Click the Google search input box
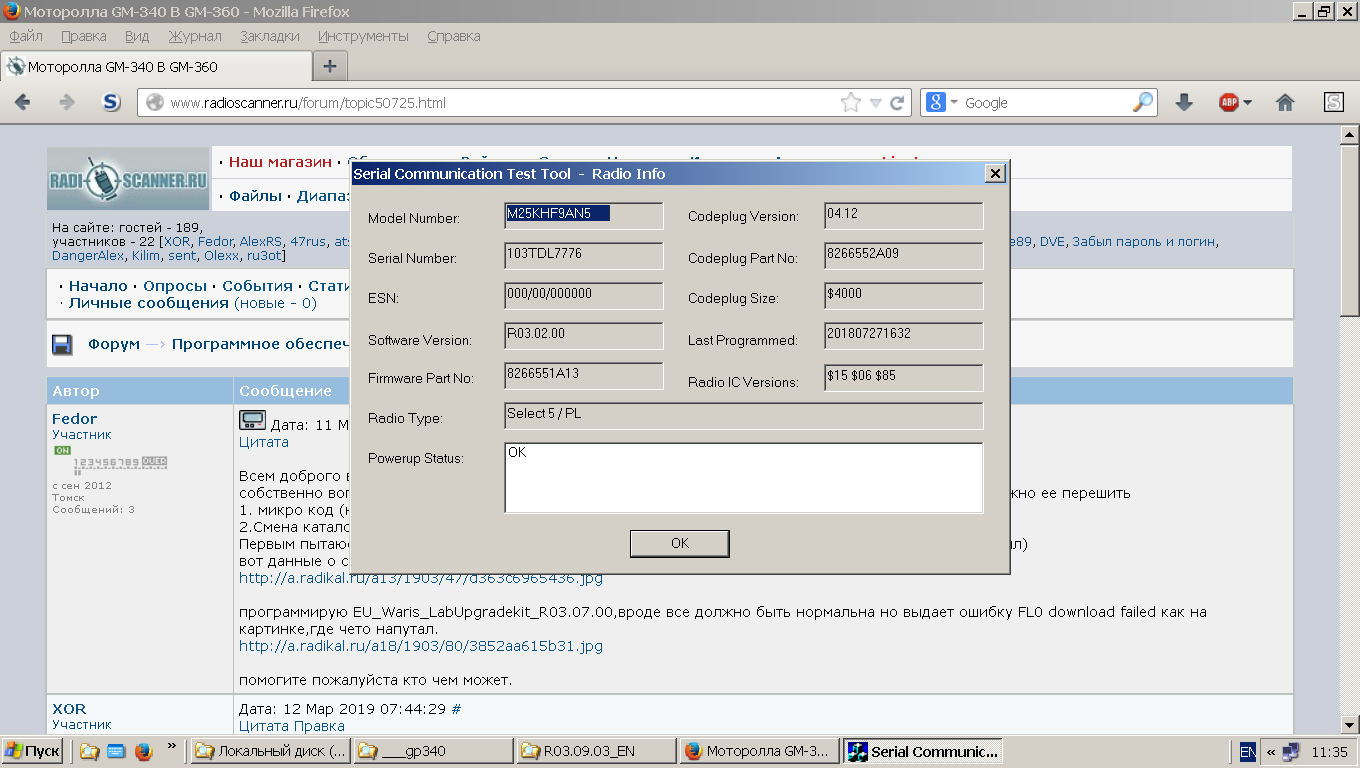The image size is (1360, 768). click(1045, 103)
